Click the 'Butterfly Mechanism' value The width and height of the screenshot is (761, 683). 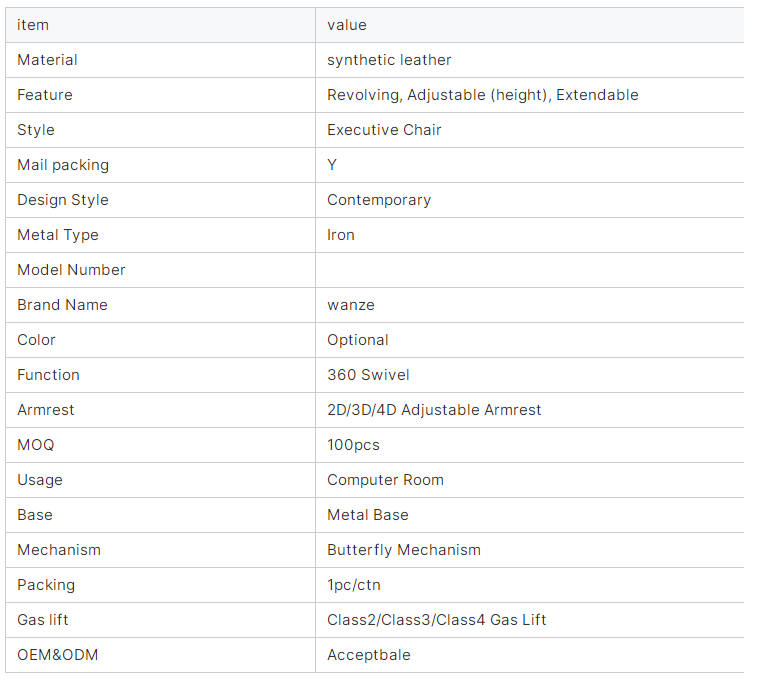click(x=404, y=550)
